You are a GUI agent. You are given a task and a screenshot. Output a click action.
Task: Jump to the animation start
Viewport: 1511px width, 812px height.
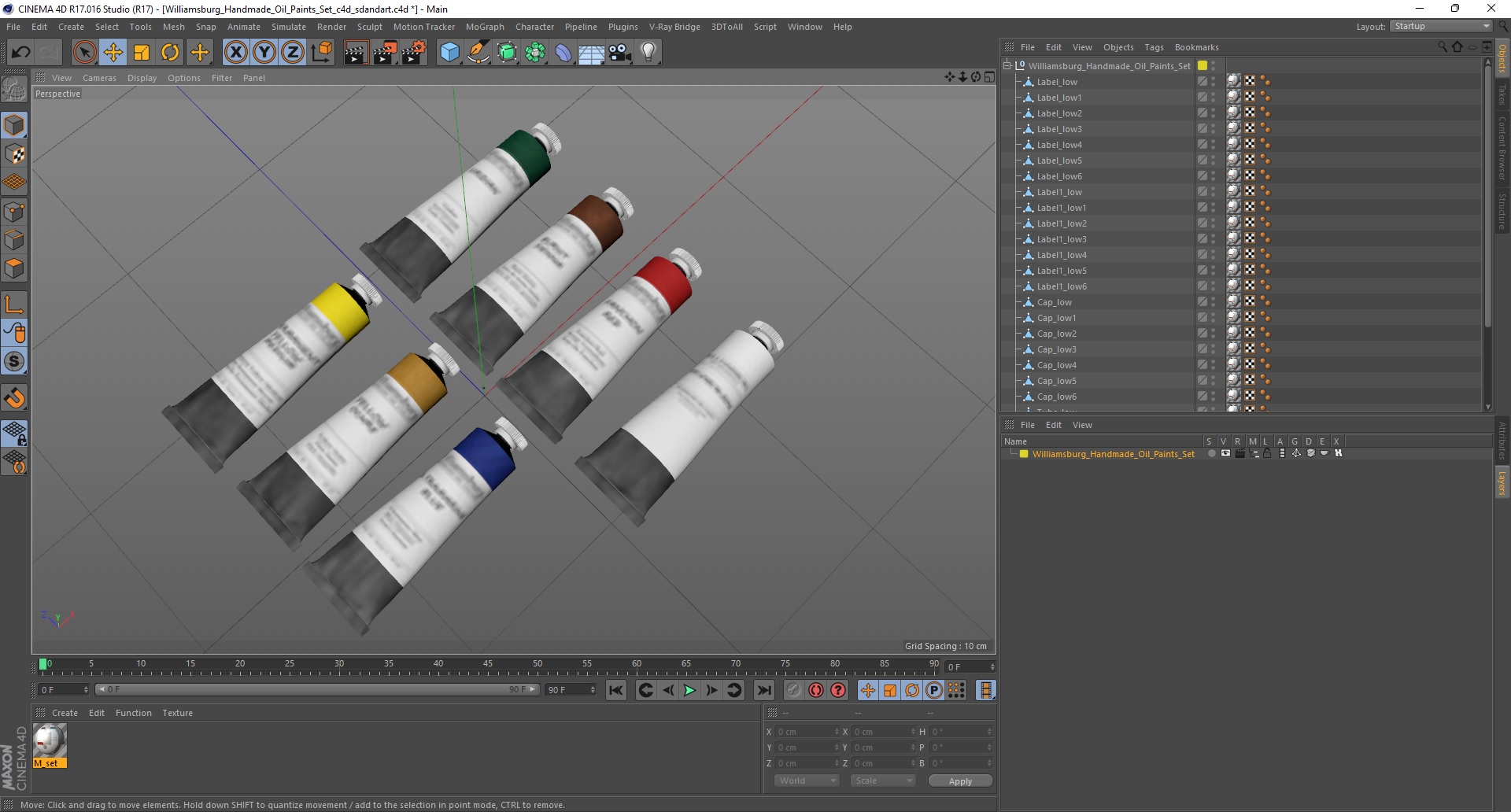[x=616, y=690]
